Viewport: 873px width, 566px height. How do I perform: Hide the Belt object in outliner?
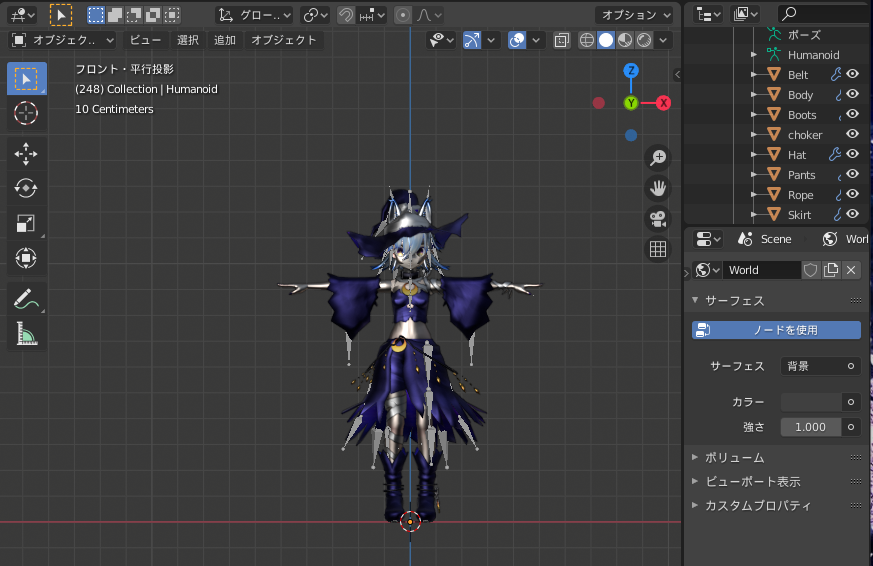[853, 74]
